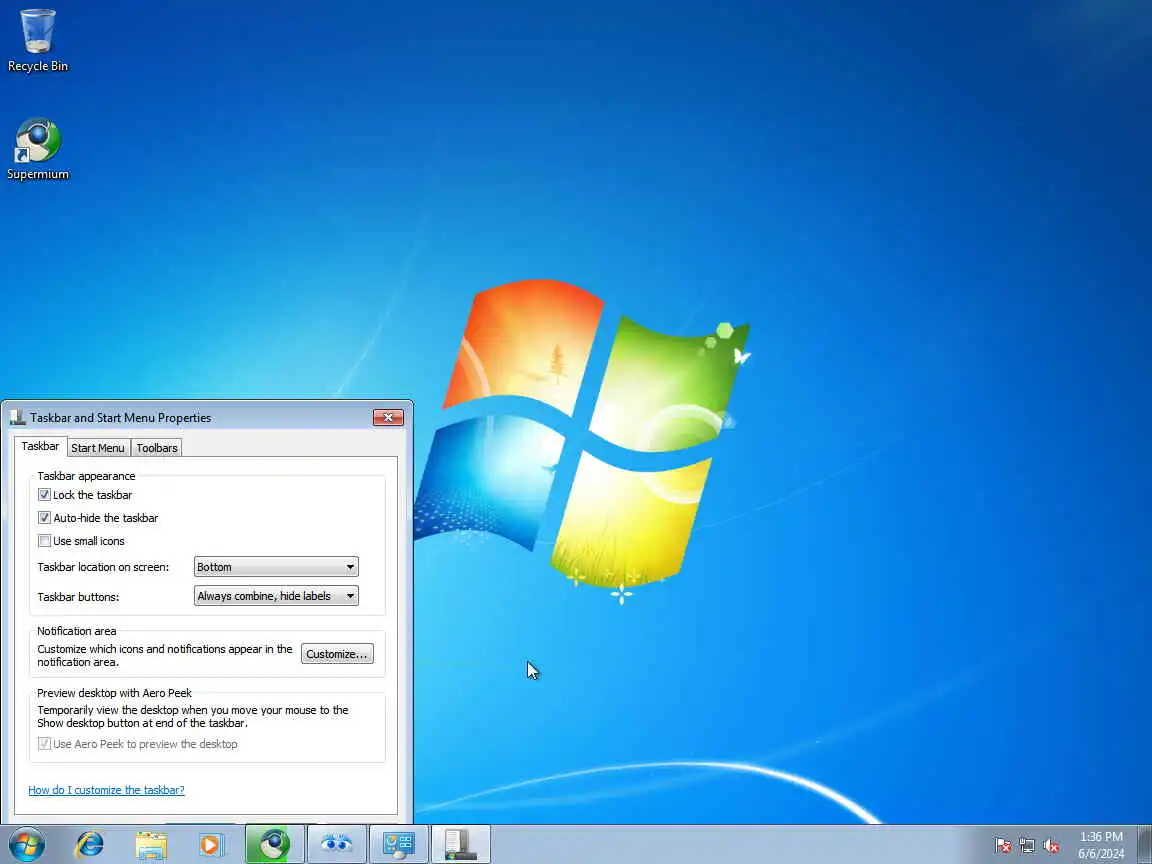Expand the Taskbar buttons combo box
Viewport: 1152px width, 864px height.
(276, 596)
